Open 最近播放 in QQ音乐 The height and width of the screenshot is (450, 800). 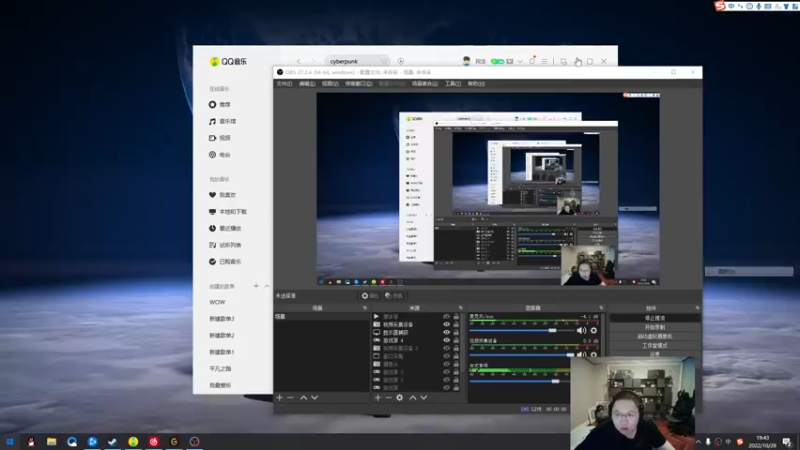(224, 228)
